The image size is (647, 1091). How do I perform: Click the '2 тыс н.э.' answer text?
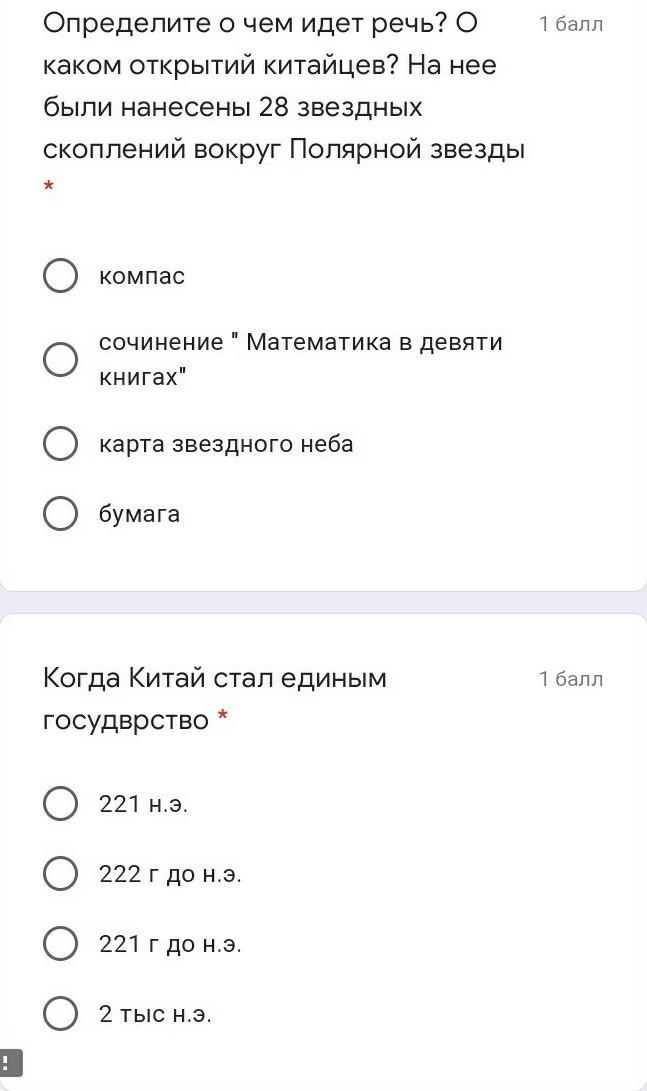click(x=155, y=1014)
